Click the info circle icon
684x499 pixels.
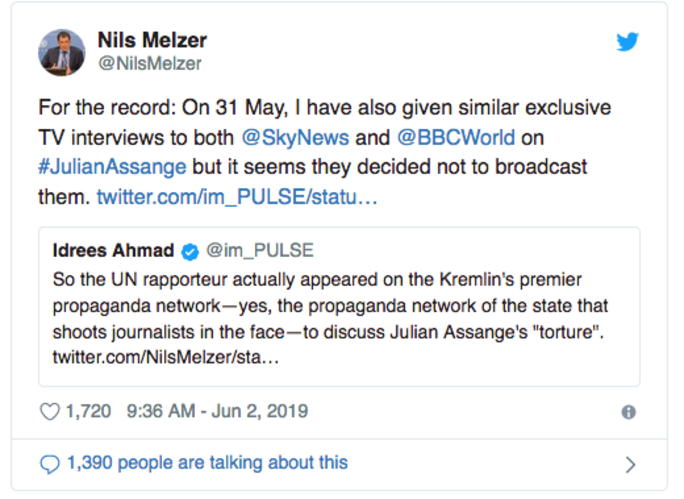(629, 412)
